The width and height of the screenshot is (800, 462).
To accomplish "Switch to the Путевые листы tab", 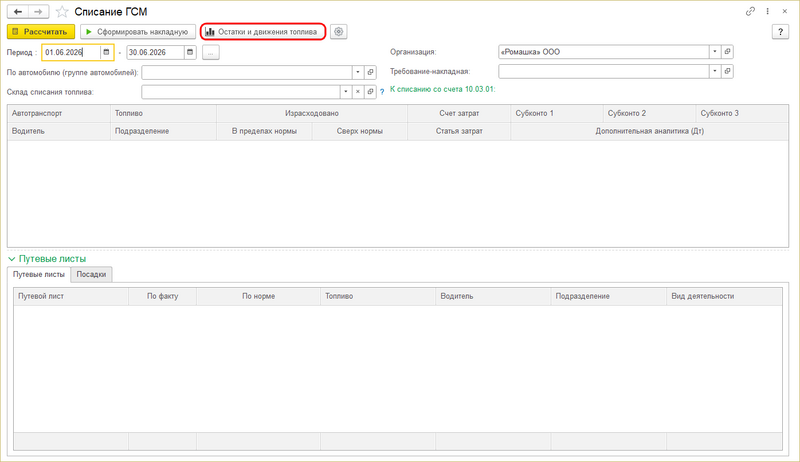I will (x=39, y=274).
